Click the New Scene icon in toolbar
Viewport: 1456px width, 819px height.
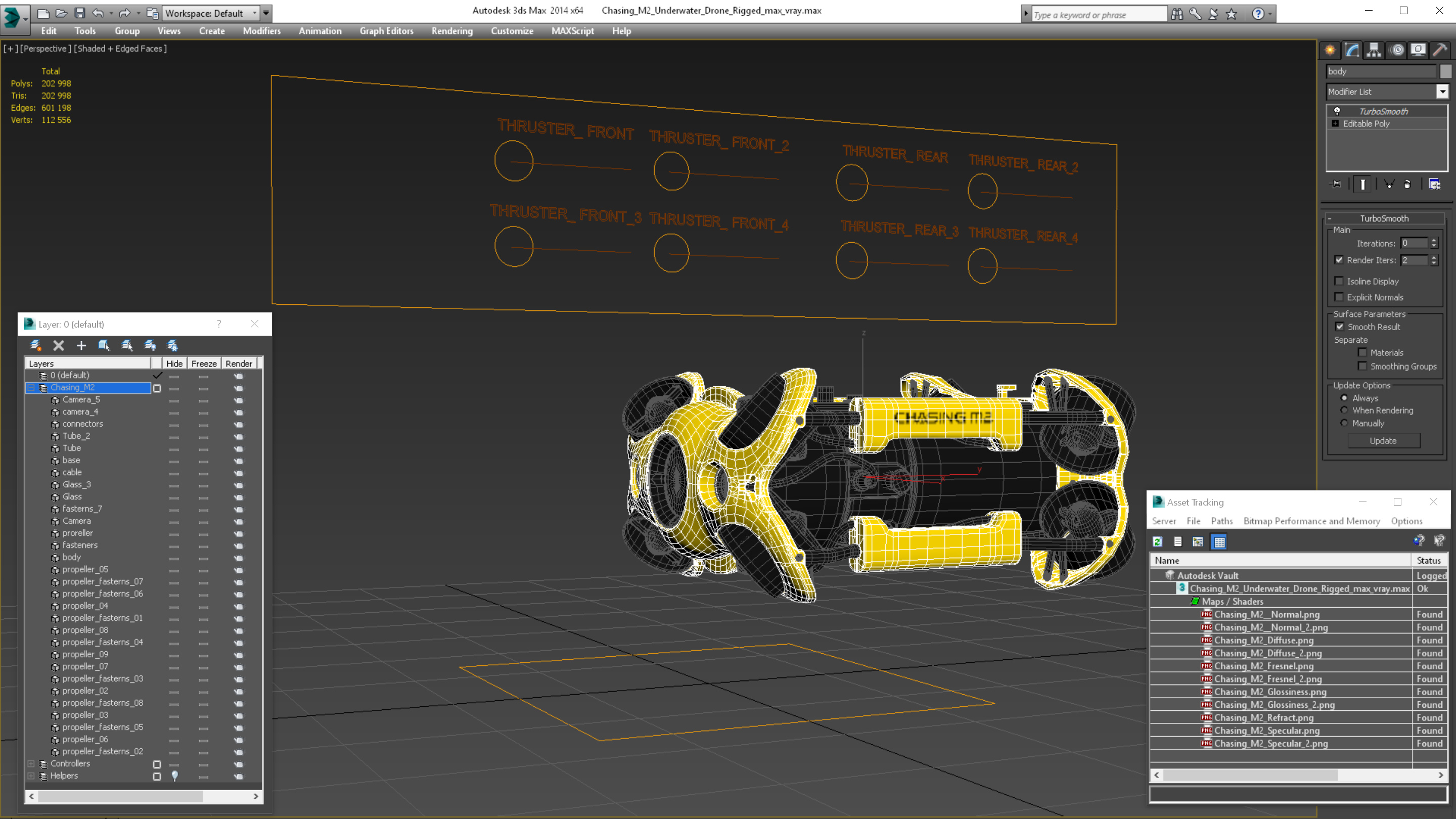[43, 13]
